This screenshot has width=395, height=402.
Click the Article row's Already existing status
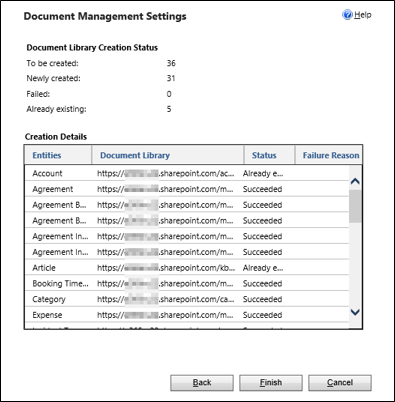coord(263,268)
